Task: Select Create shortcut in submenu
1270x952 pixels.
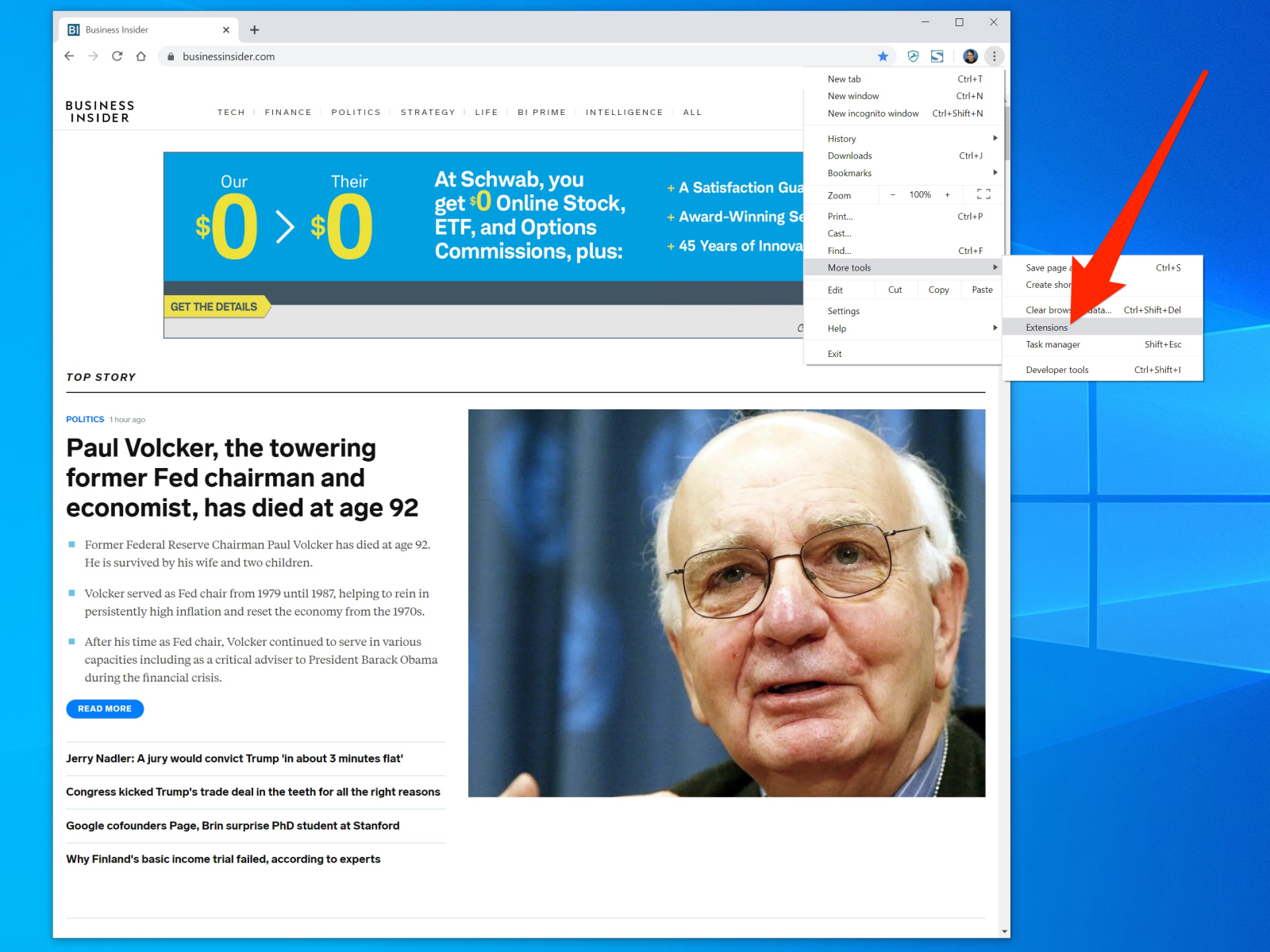Action: tap(1103, 285)
